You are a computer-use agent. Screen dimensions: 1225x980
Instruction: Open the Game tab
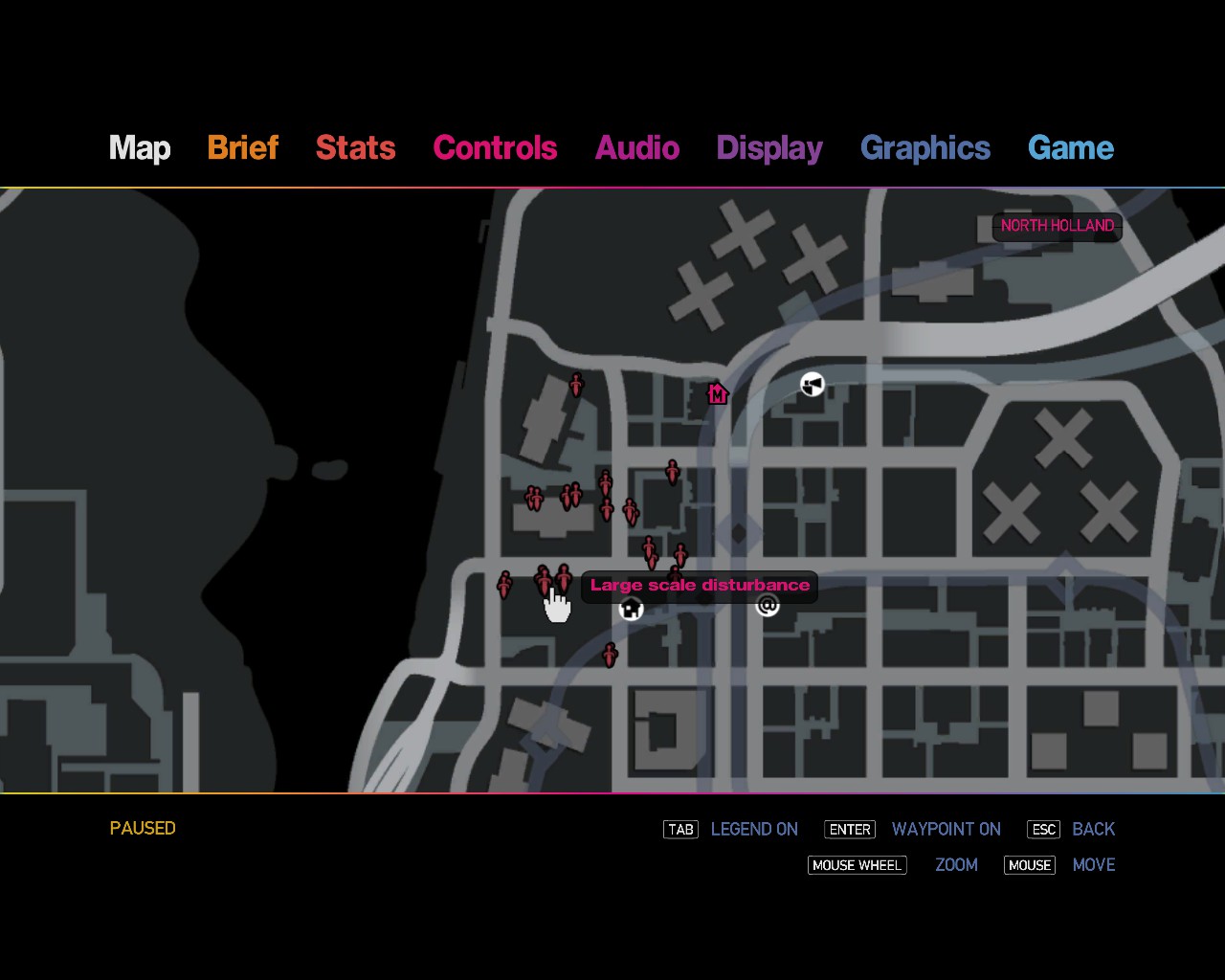(1070, 148)
